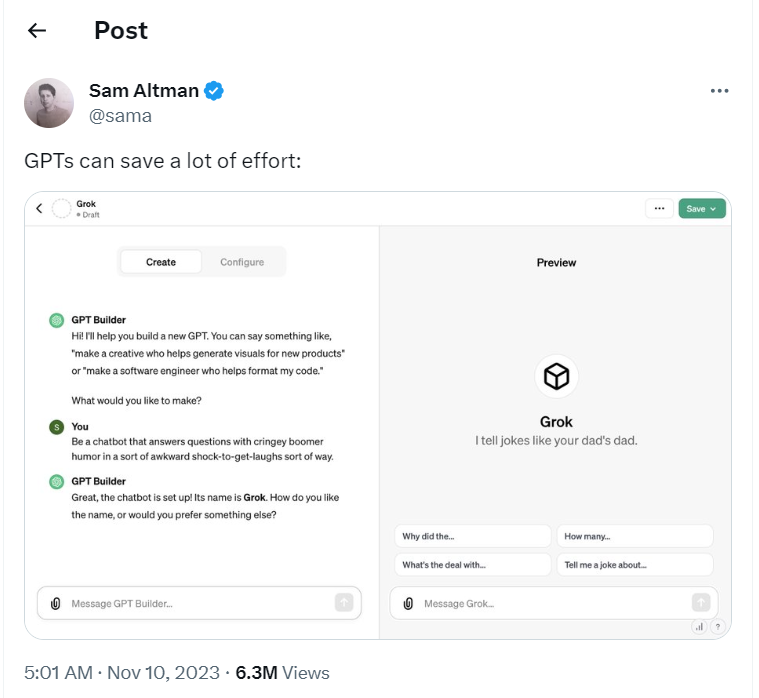Select the "Why did the..." starter prompt
Screen dimensions: 759x698
pos(472,536)
